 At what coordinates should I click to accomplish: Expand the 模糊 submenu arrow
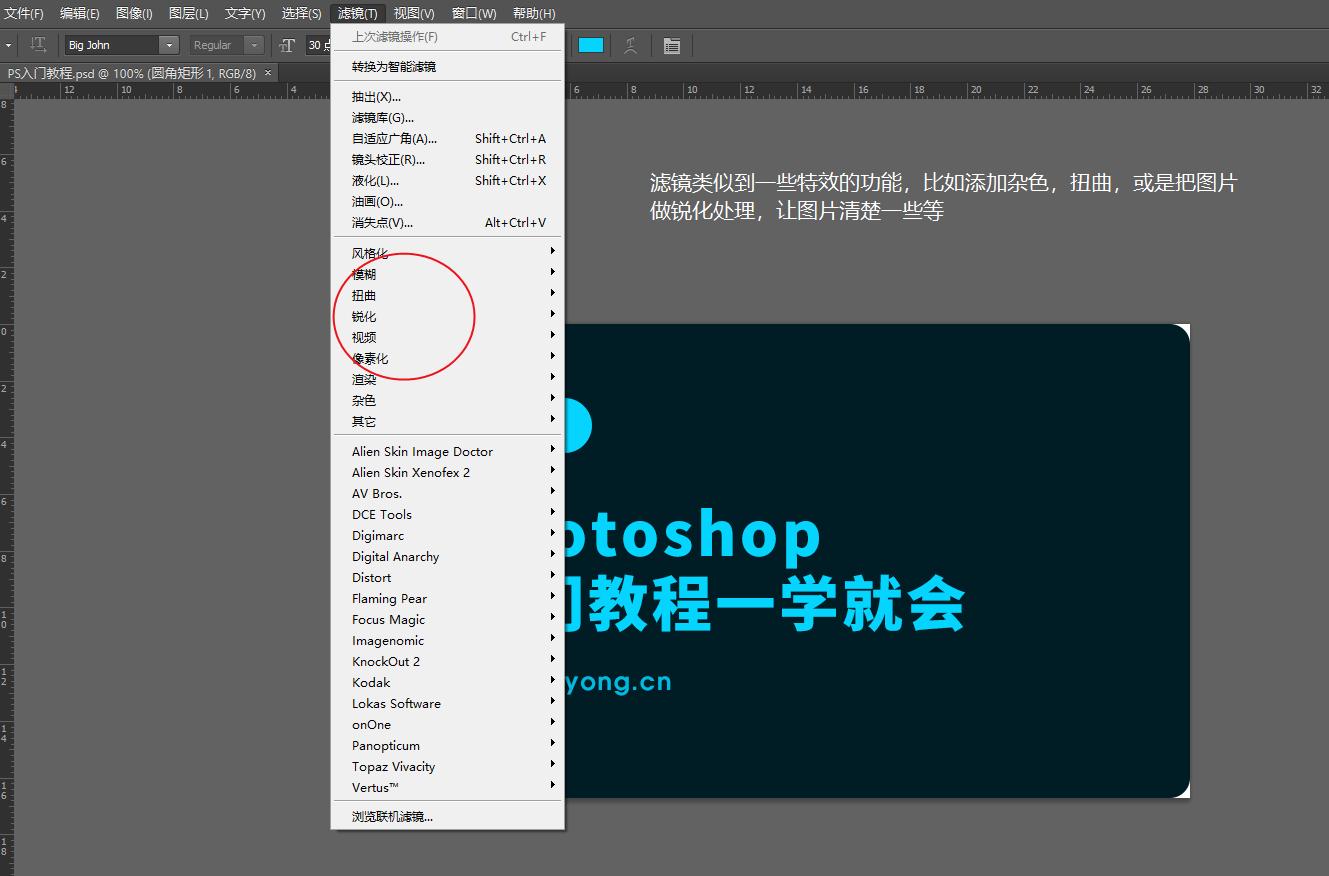click(552, 272)
